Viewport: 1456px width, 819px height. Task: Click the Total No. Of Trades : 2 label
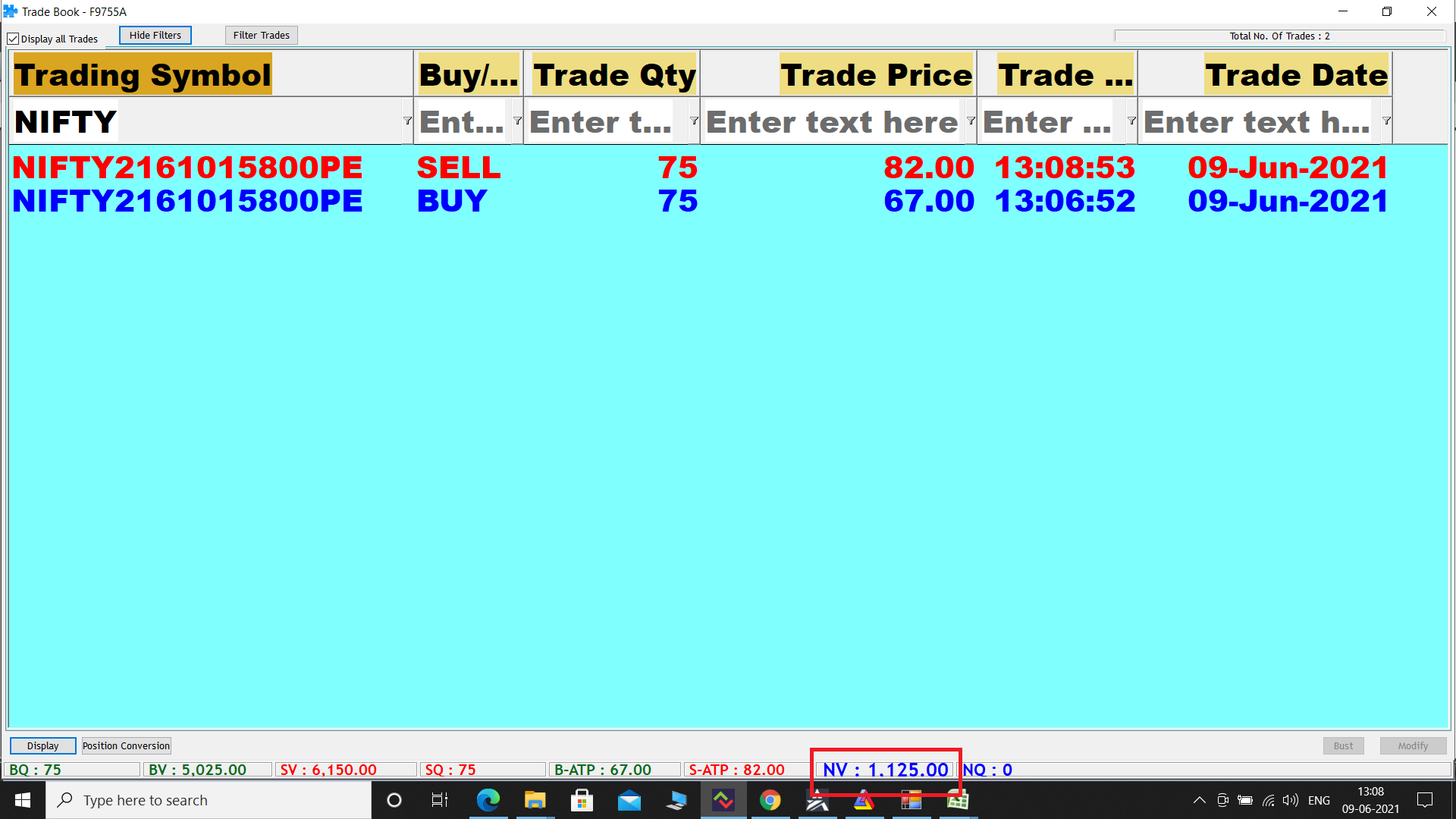[x=1279, y=36]
